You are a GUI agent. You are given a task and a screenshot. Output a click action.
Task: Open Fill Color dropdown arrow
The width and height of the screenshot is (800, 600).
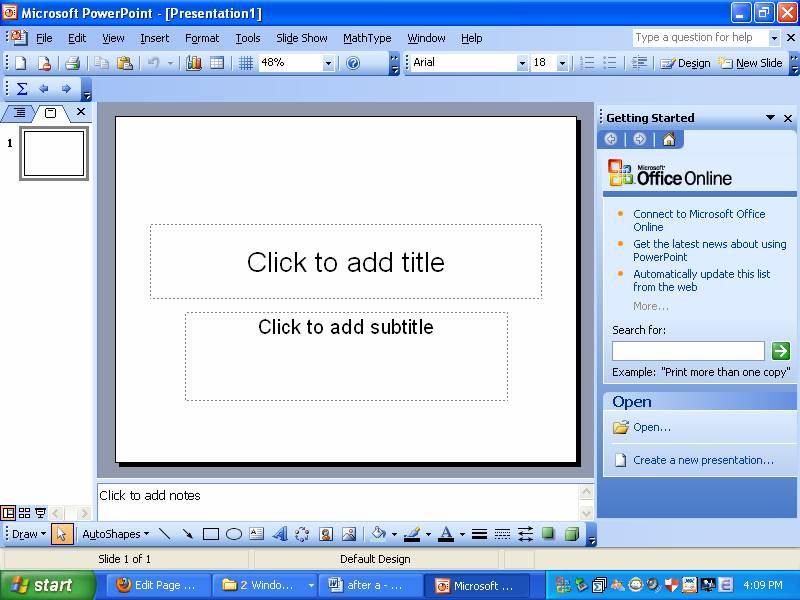(394, 534)
